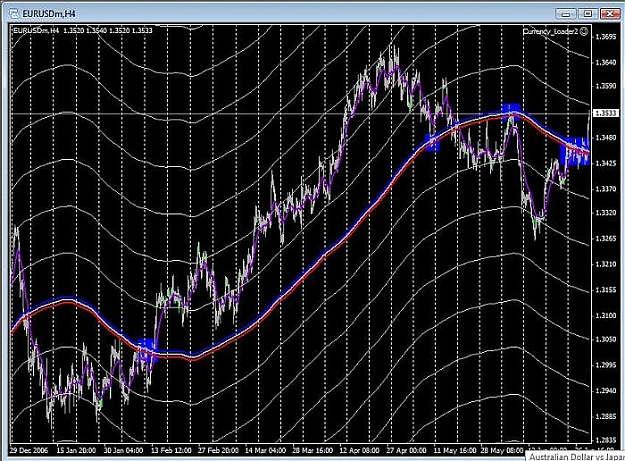This screenshot has height=461, width=625.
Task: Click the chart window icon beside EURUSDm,H4
Action: (14, 14)
